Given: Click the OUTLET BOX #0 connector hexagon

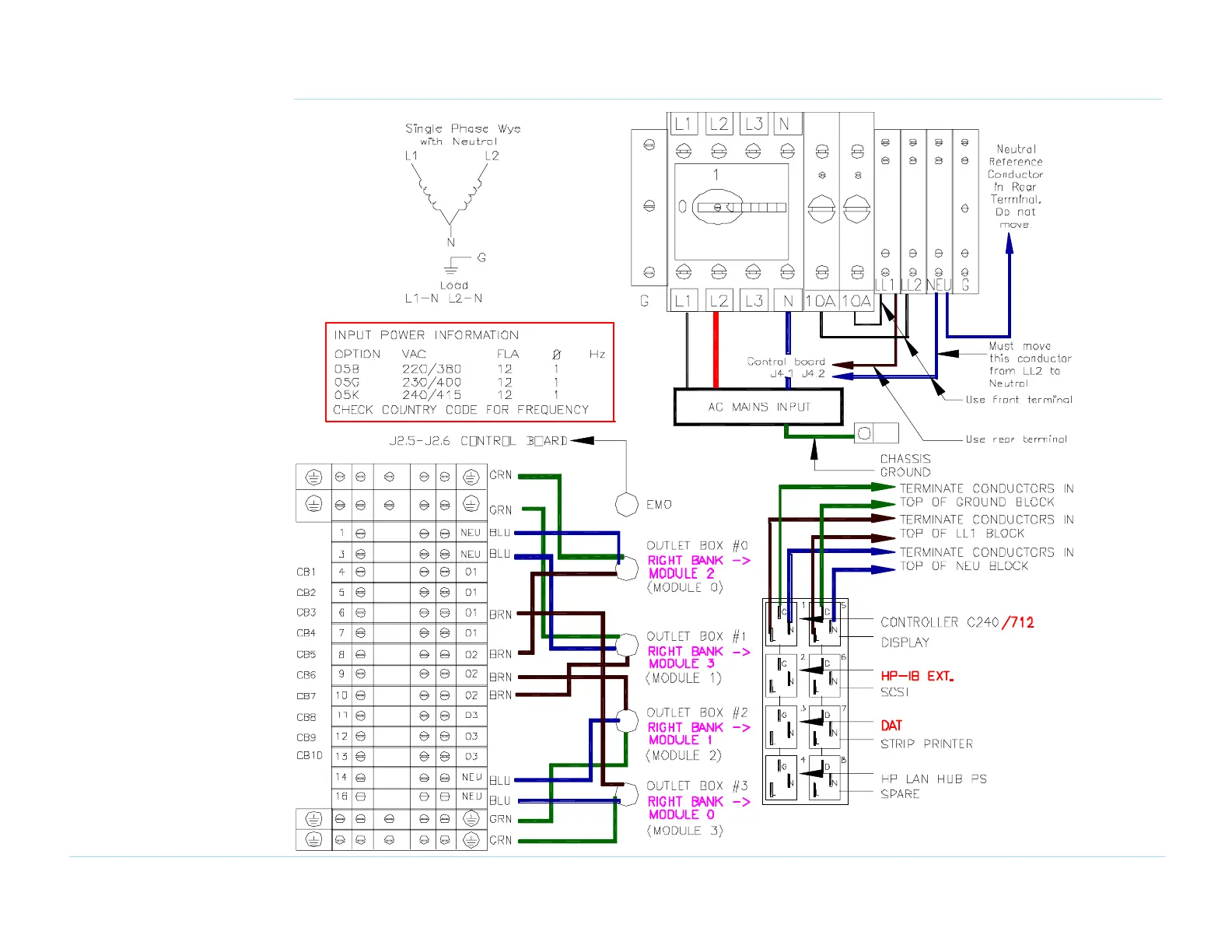Looking at the screenshot, I should [627, 569].
